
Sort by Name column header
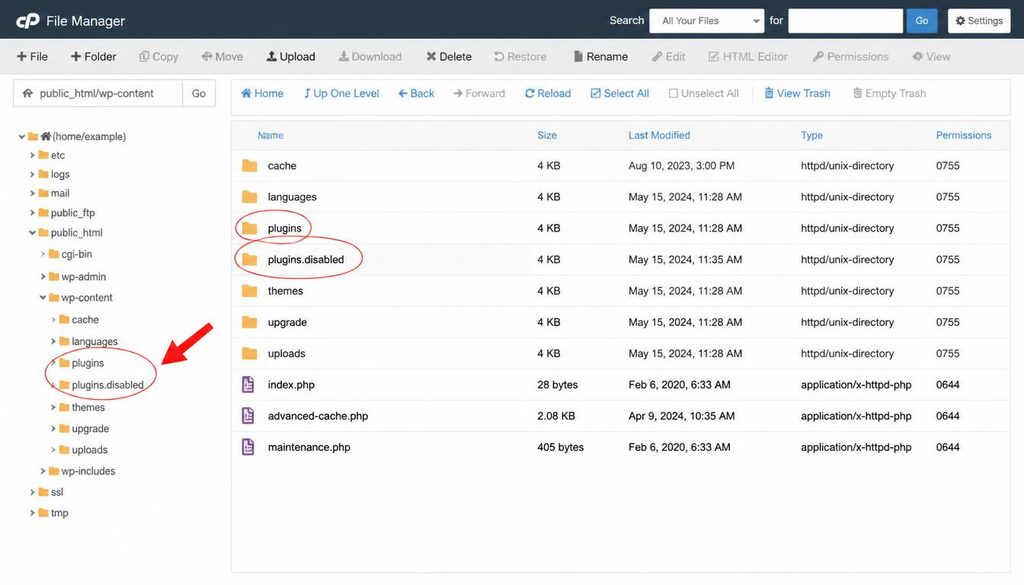pos(270,135)
